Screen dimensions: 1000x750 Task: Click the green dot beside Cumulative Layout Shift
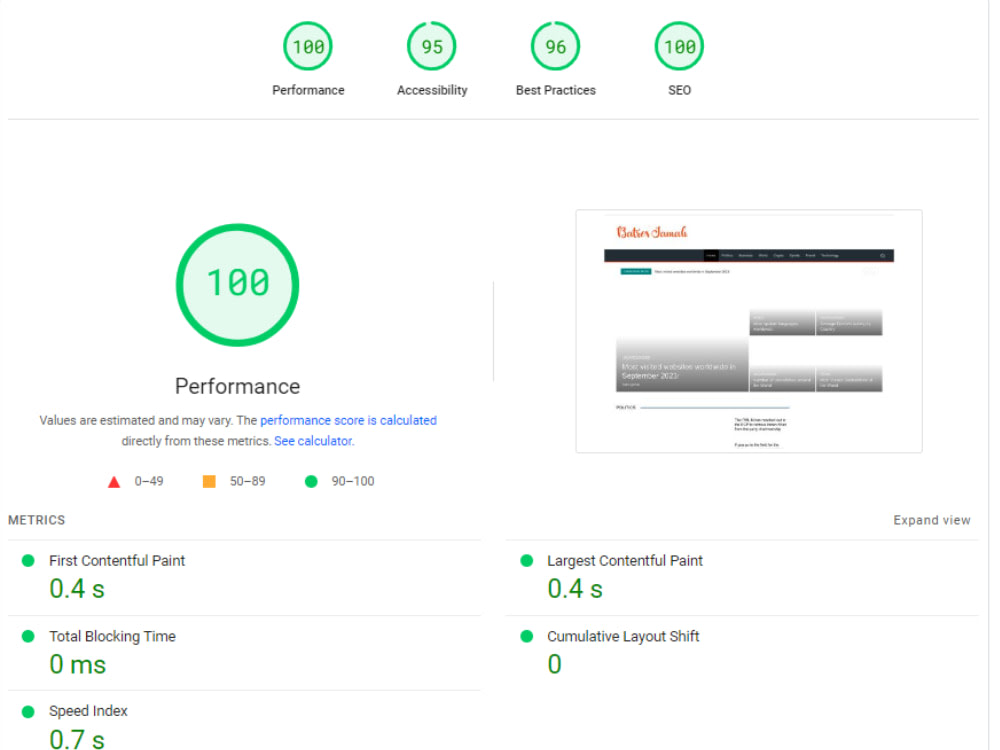click(x=527, y=636)
